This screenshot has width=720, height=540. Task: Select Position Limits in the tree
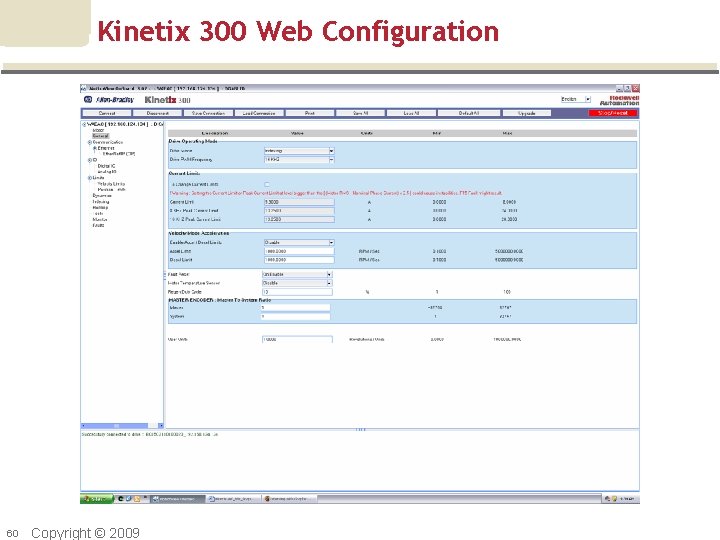(x=111, y=190)
